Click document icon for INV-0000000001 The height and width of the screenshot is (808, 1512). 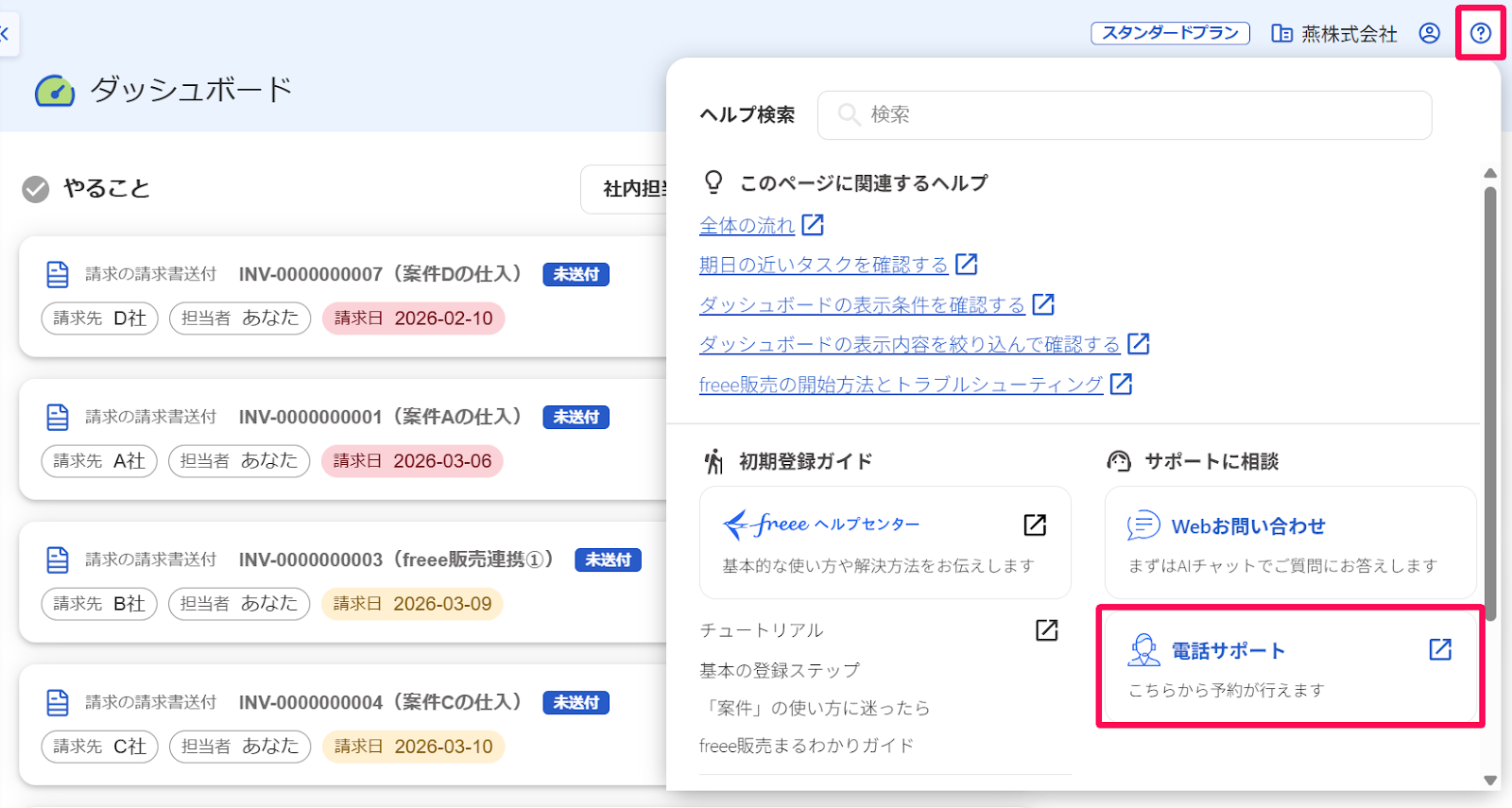(58, 418)
